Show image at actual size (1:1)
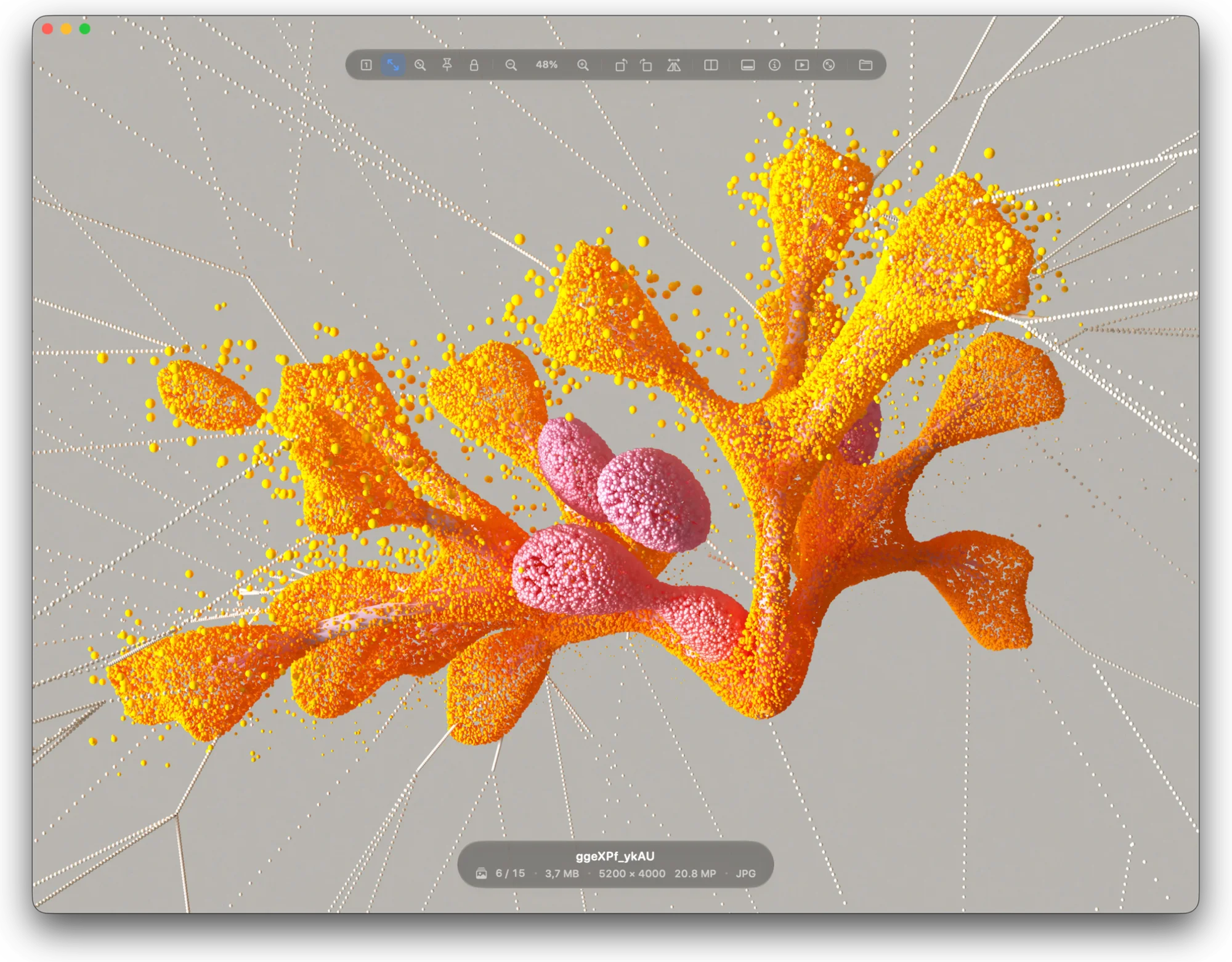 pos(366,65)
